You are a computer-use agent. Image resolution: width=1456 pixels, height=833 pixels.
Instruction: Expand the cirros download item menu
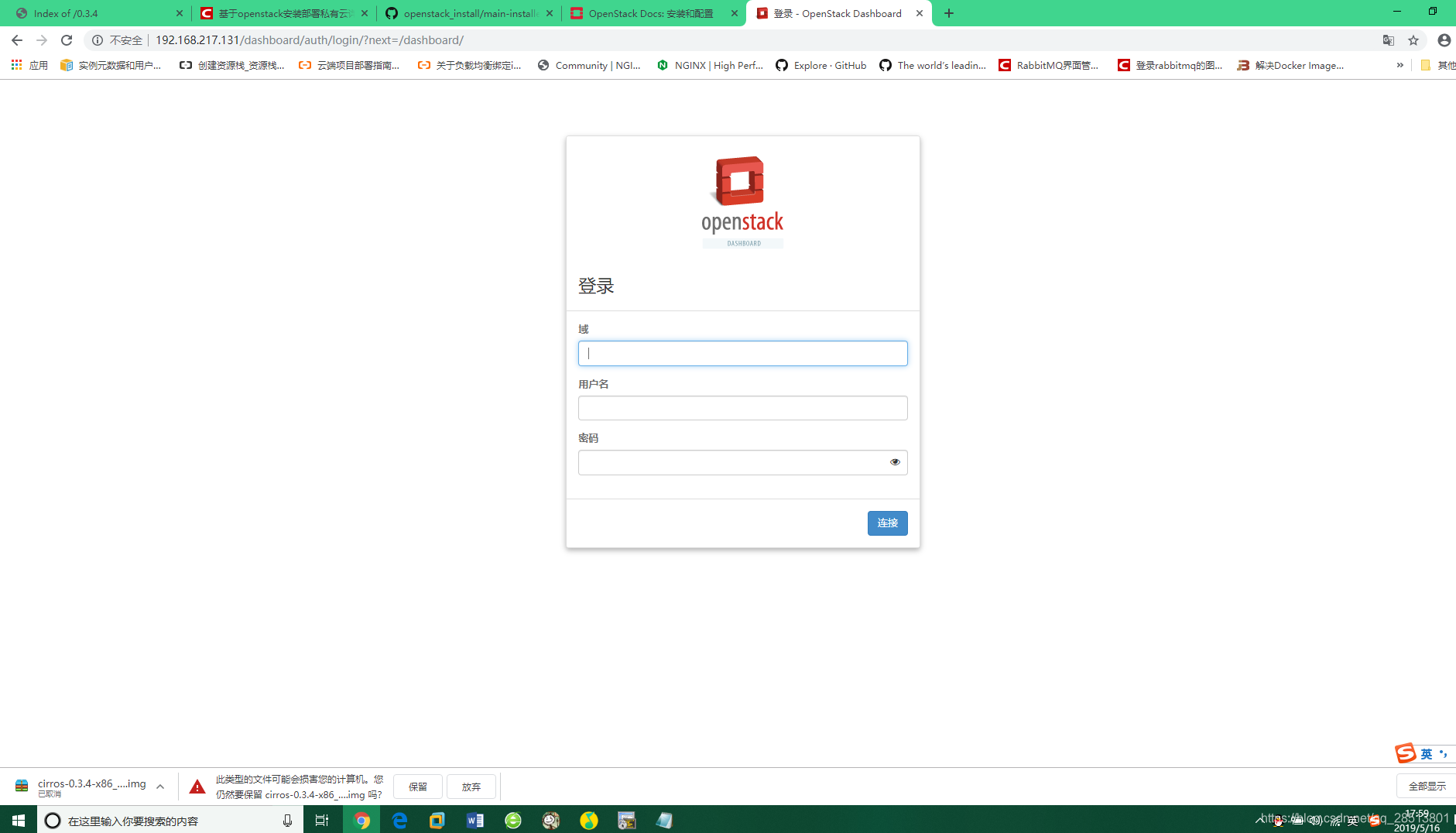click(160, 787)
